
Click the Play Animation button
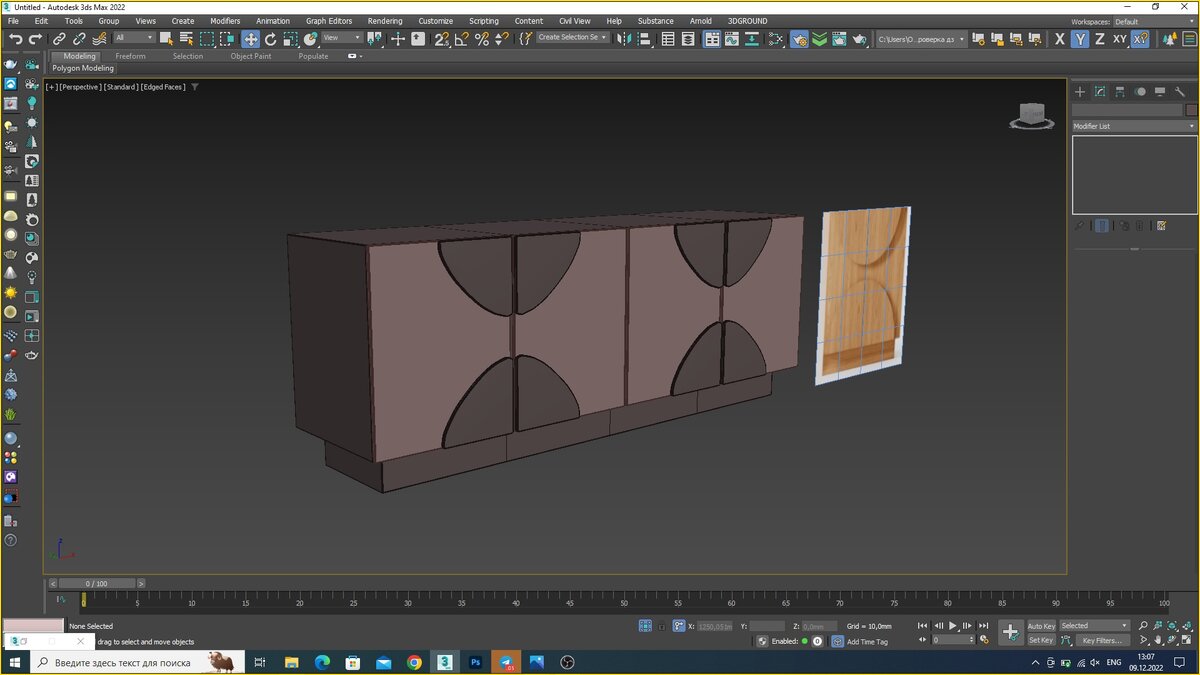point(952,626)
